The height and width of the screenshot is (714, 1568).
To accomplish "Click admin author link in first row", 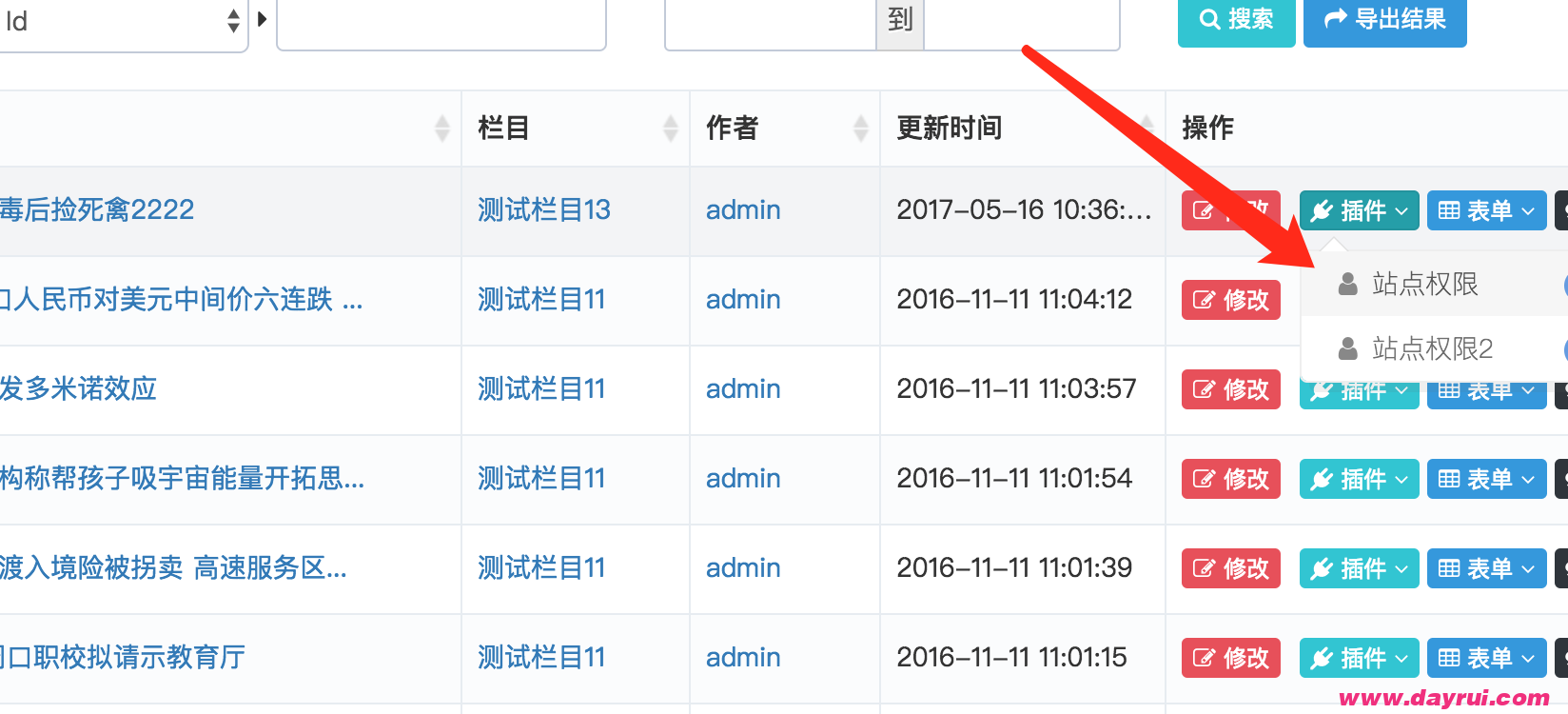I will pyautogui.click(x=743, y=209).
